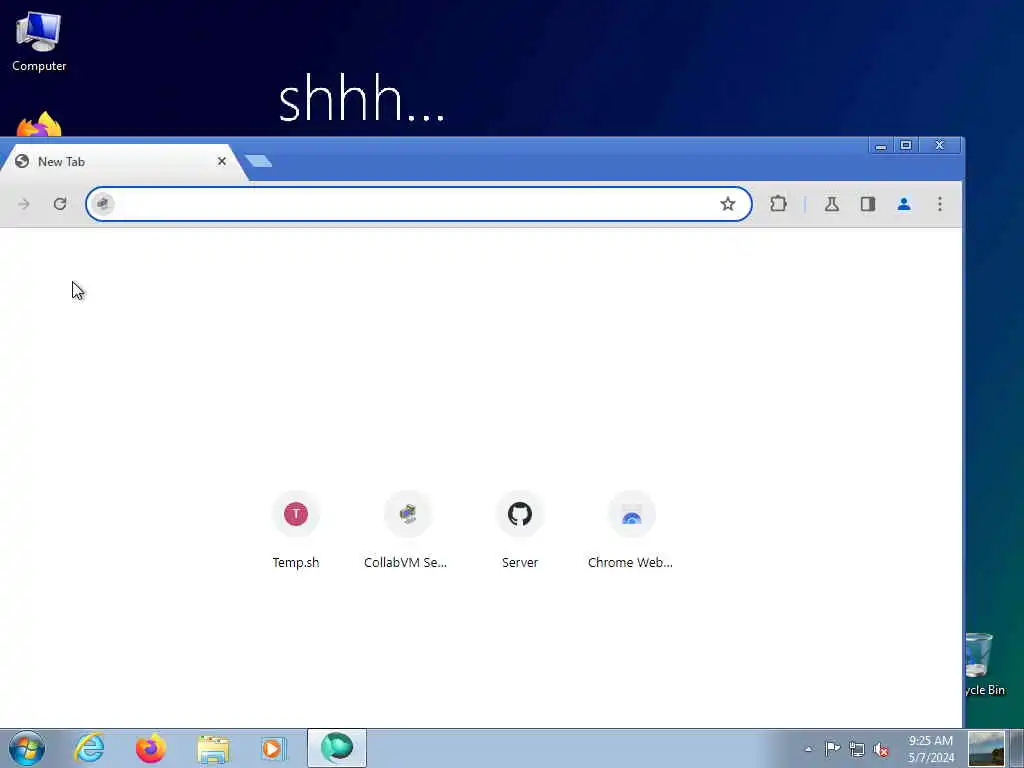Launch Internet Explorer from the taskbar

click(x=89, y=748)
